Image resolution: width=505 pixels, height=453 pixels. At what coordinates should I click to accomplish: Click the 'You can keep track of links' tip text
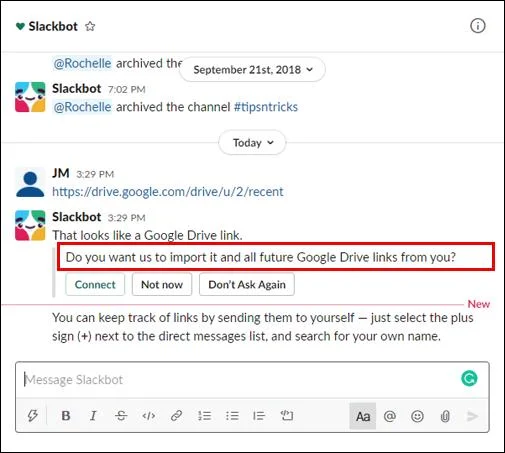(x=262, y=327)
